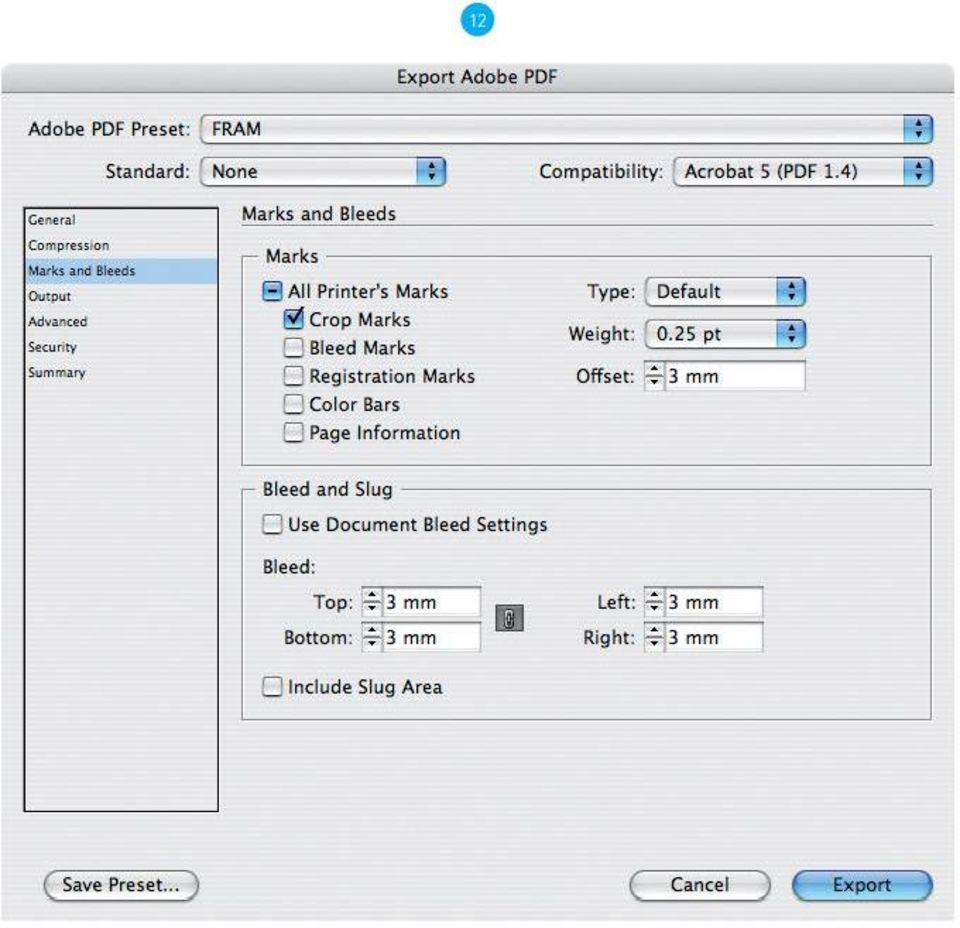Select Marks and Bleeds in the list

pos(121,271)
